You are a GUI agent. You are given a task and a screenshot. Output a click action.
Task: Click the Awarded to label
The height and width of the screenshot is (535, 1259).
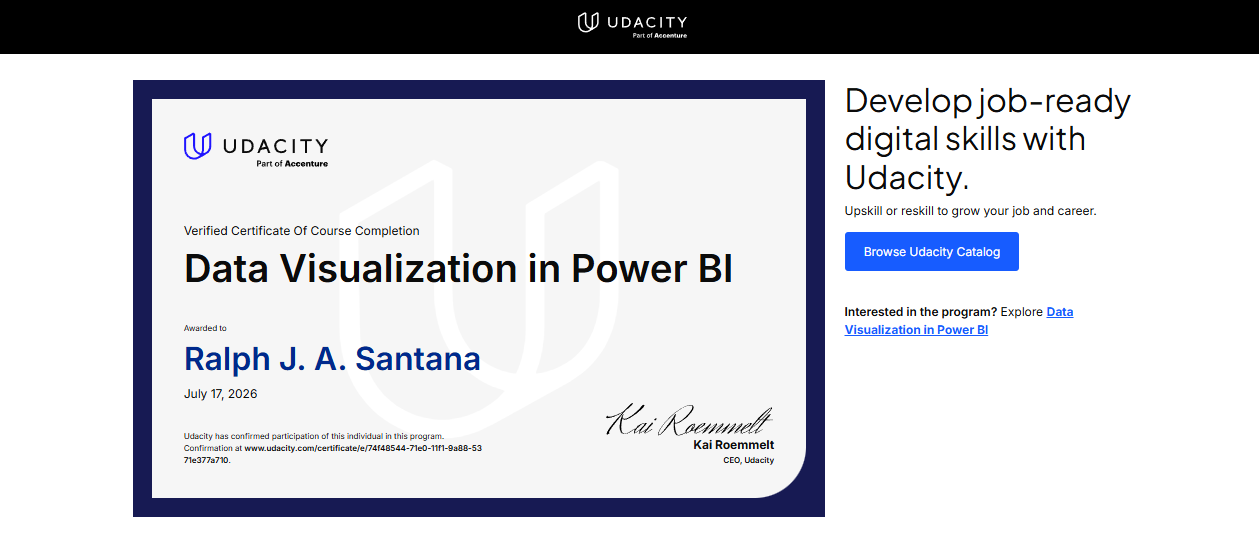pos(205,328)
